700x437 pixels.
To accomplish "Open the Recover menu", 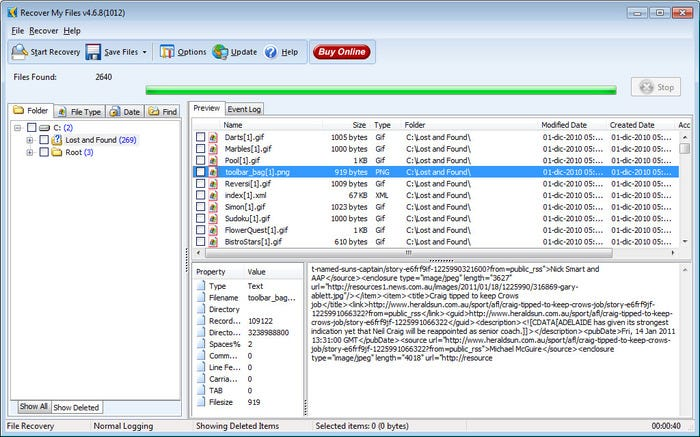I will 43,31.
